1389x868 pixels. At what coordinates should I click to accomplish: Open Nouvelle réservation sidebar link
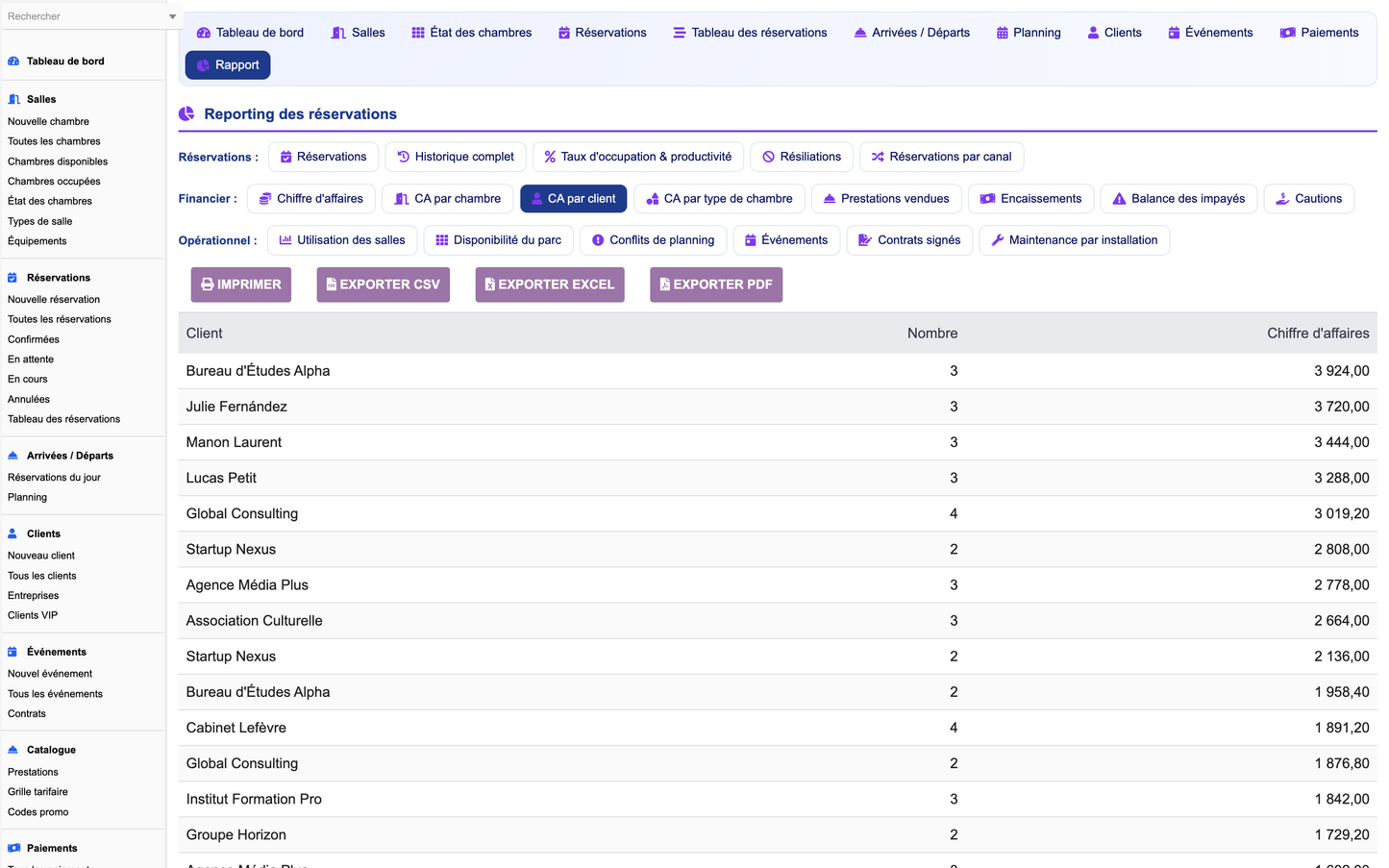pos(54,300)
